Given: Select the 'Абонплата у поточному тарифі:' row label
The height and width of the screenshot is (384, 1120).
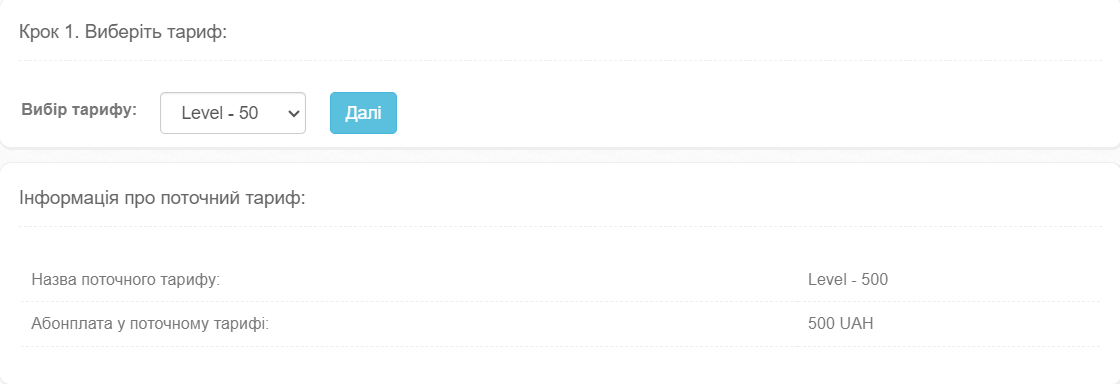Looking at the screenshot, I should click(150, 323).
